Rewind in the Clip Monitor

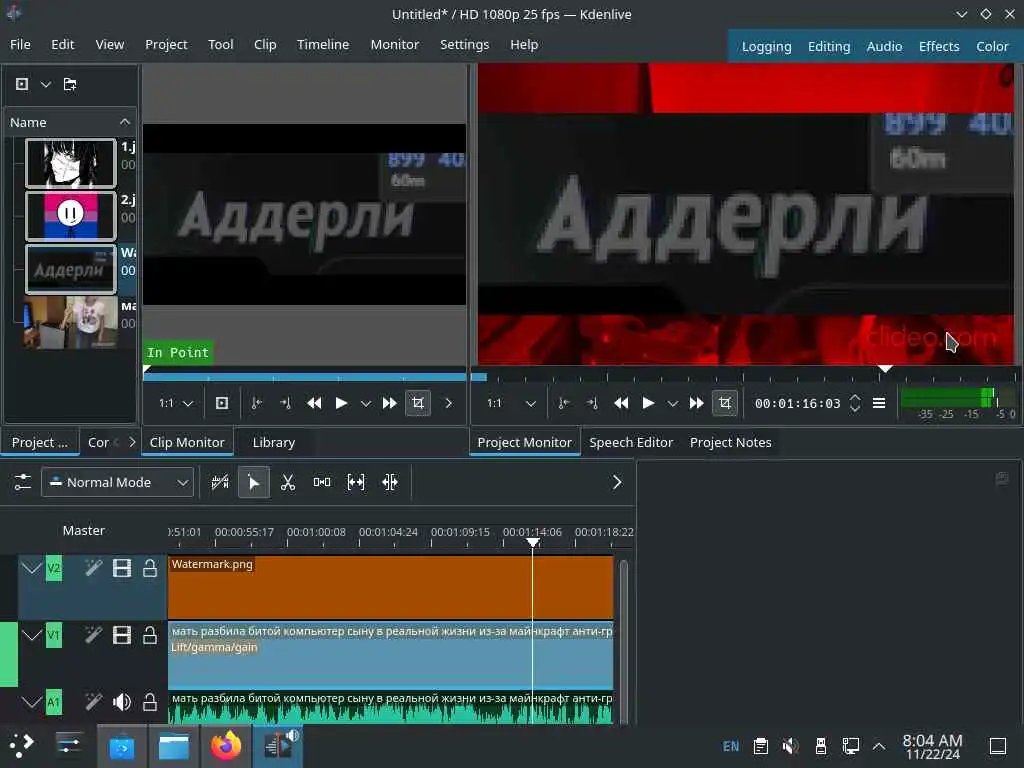click(314, 403)
